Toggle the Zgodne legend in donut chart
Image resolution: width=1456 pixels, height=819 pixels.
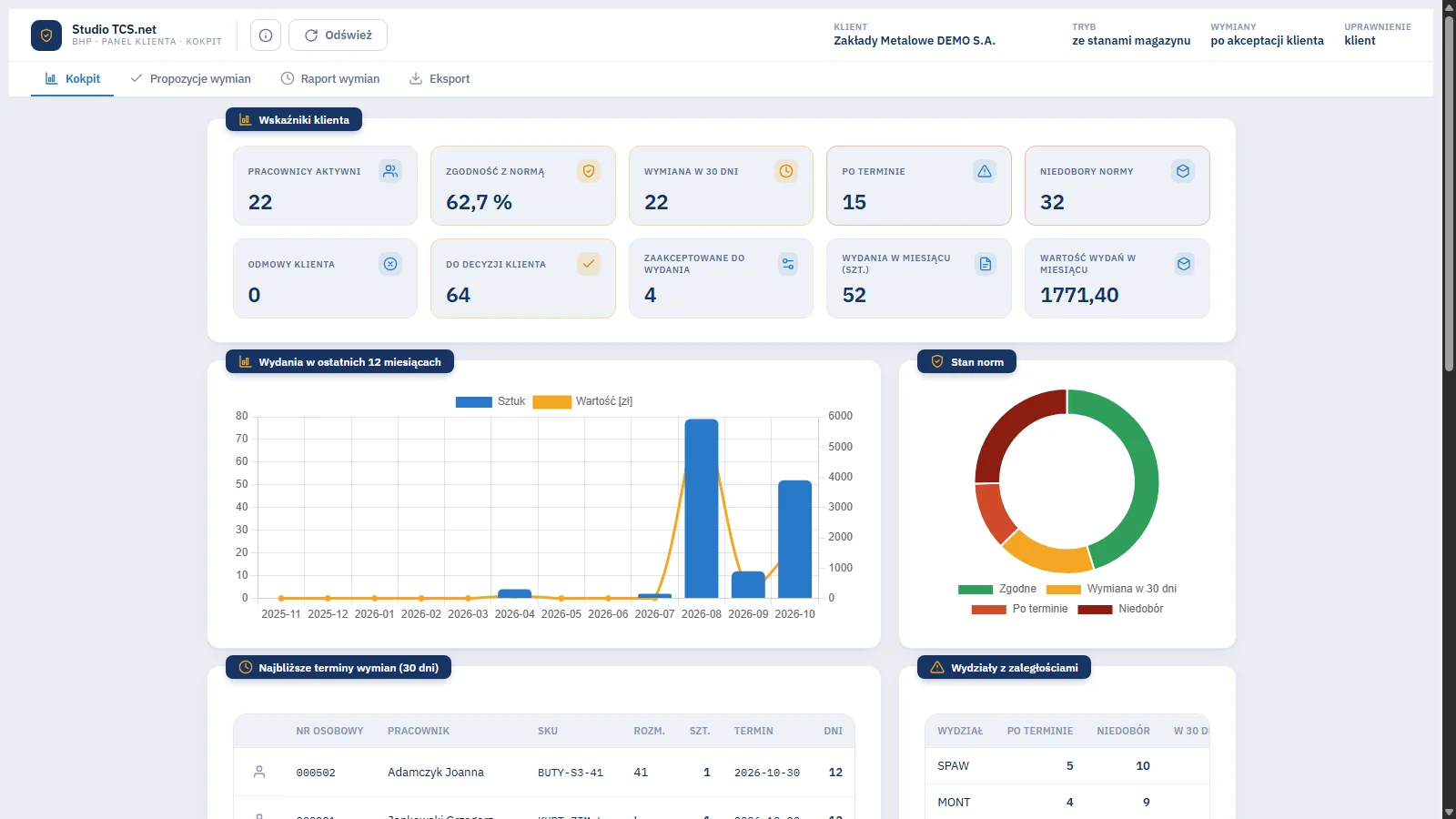click(x=997, y=589)
